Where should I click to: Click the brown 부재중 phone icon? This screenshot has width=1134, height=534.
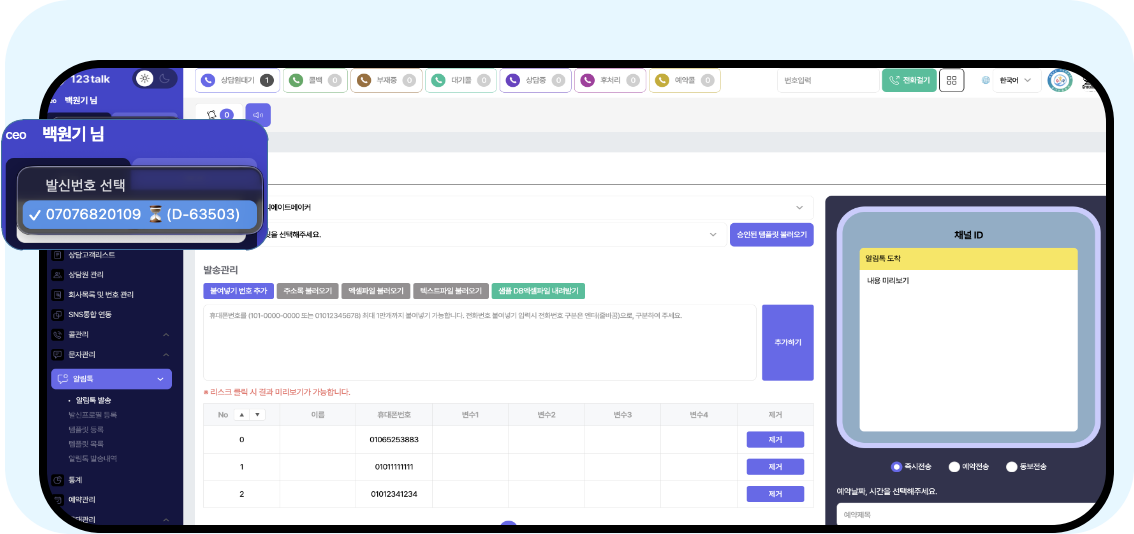pos(364,80)
